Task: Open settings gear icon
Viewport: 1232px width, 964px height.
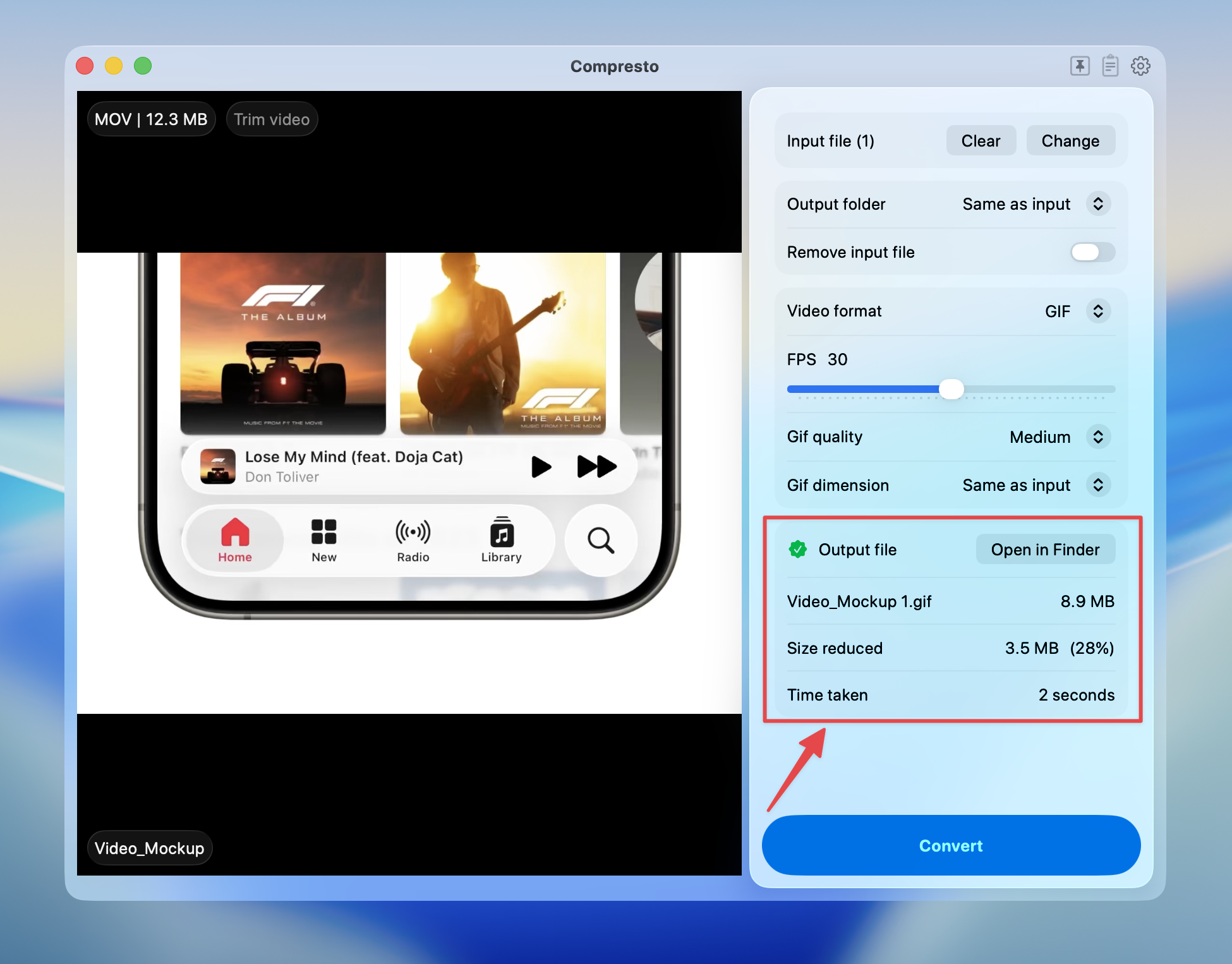Action: click(x=1140, y=66)
